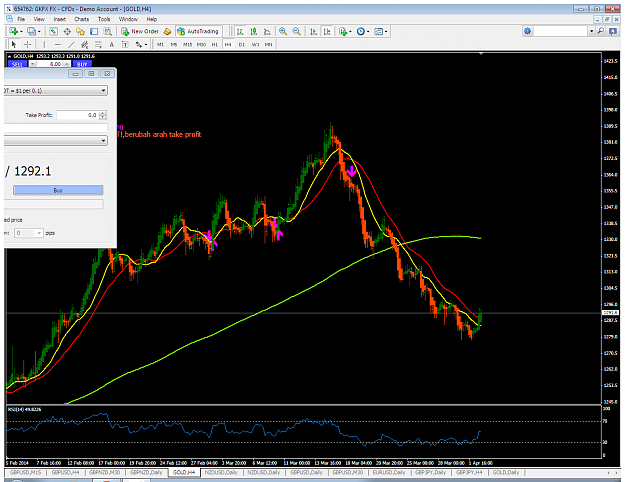The height and width of the screenshot is (482, 625).
Task: Show the Data Window crosshair-target icon
Action: click(x=67, y=31)
